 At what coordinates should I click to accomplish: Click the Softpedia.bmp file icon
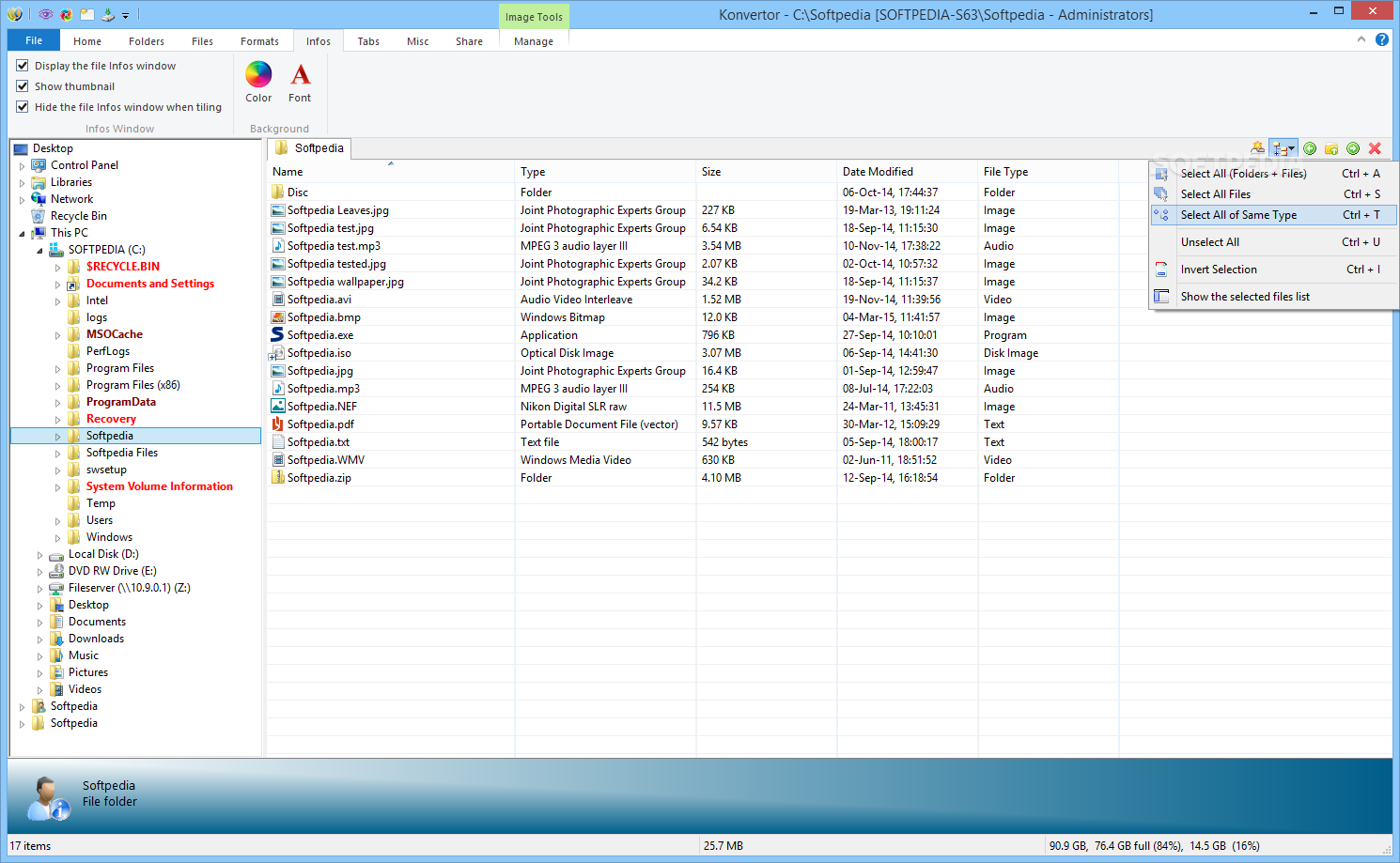click(x=278, y=316)
